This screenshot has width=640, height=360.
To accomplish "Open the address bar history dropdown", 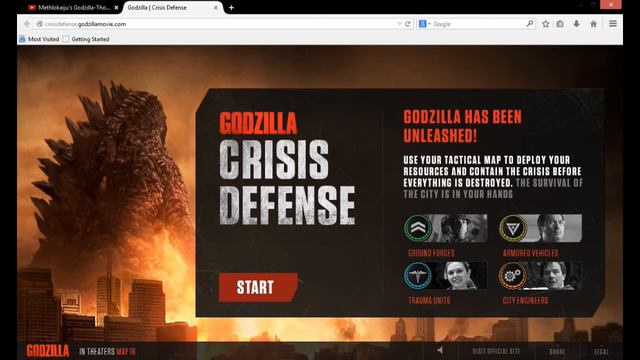I will coord(399,24).
